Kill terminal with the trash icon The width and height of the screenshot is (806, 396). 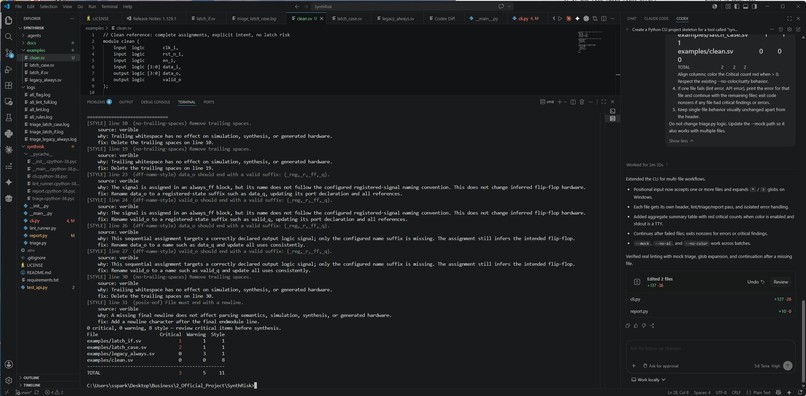click(x=581, y=102)
